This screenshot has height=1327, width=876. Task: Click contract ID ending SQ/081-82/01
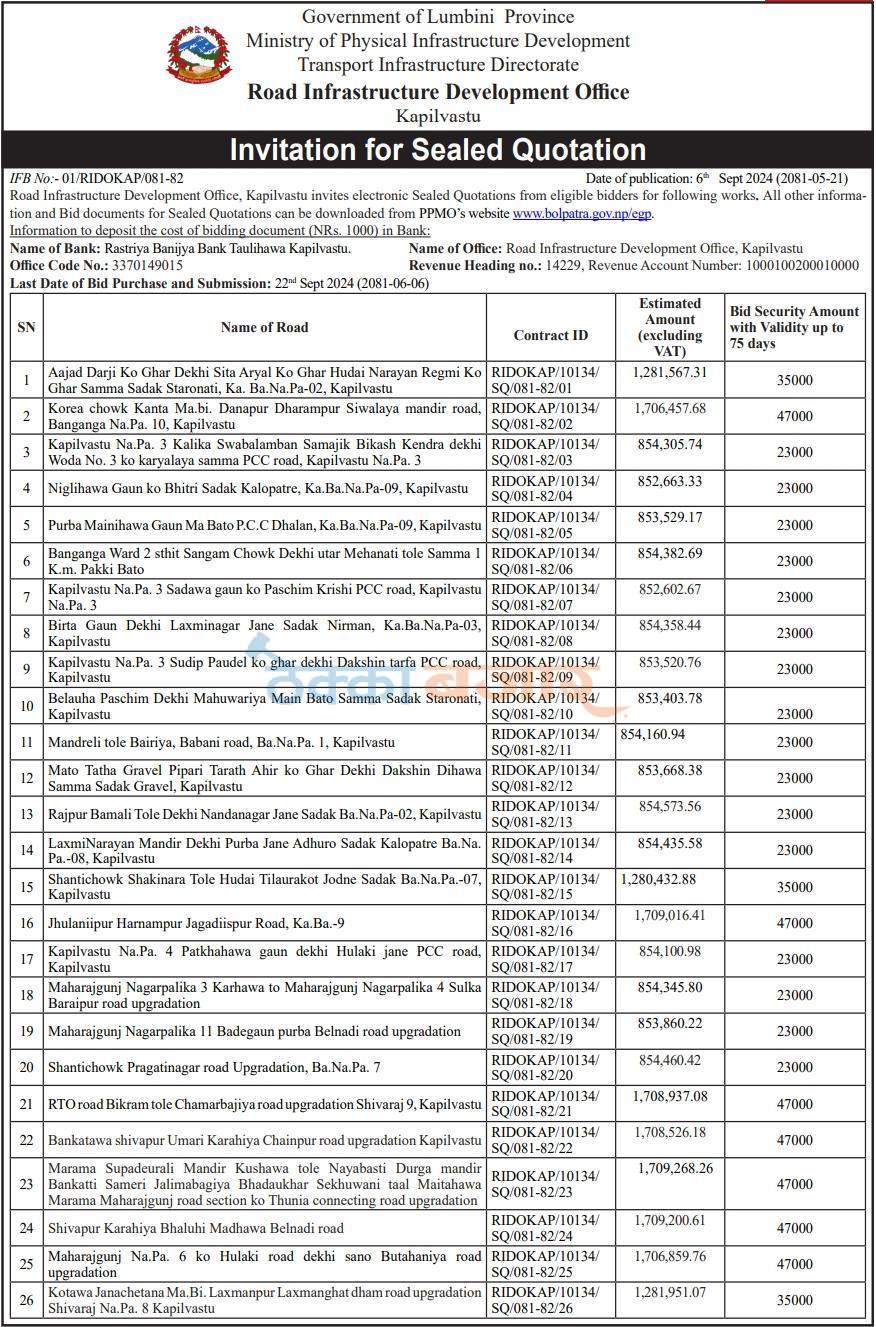pos(546,380)
